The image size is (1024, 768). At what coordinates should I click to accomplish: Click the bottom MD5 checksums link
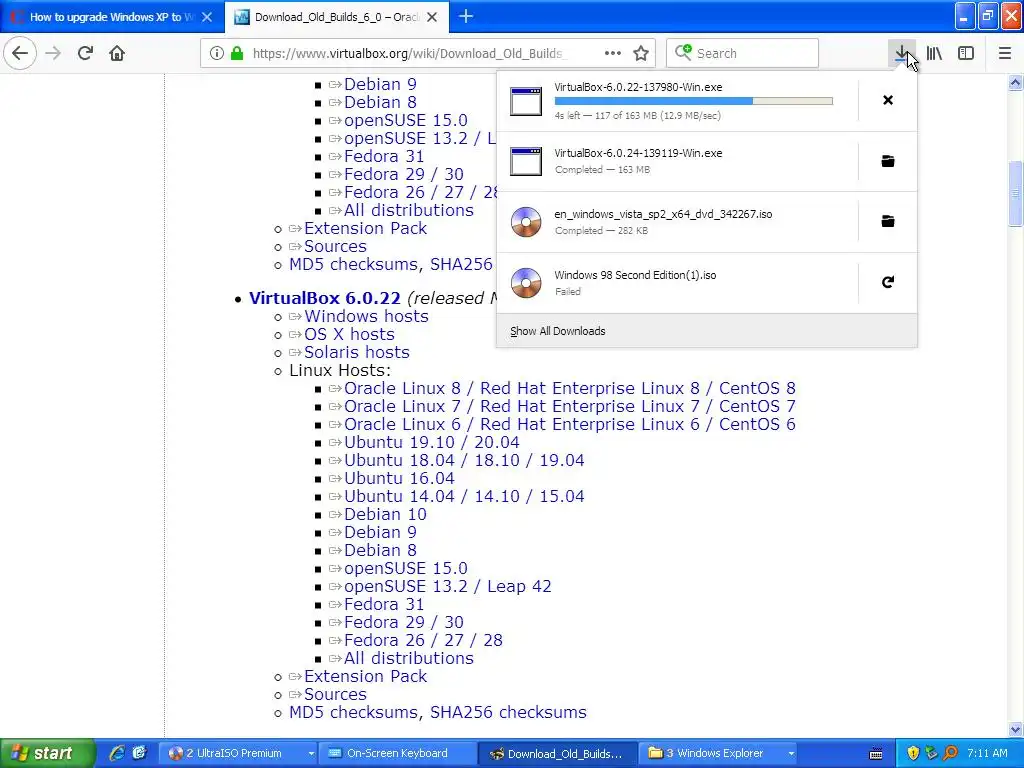(x=354, y=712)
